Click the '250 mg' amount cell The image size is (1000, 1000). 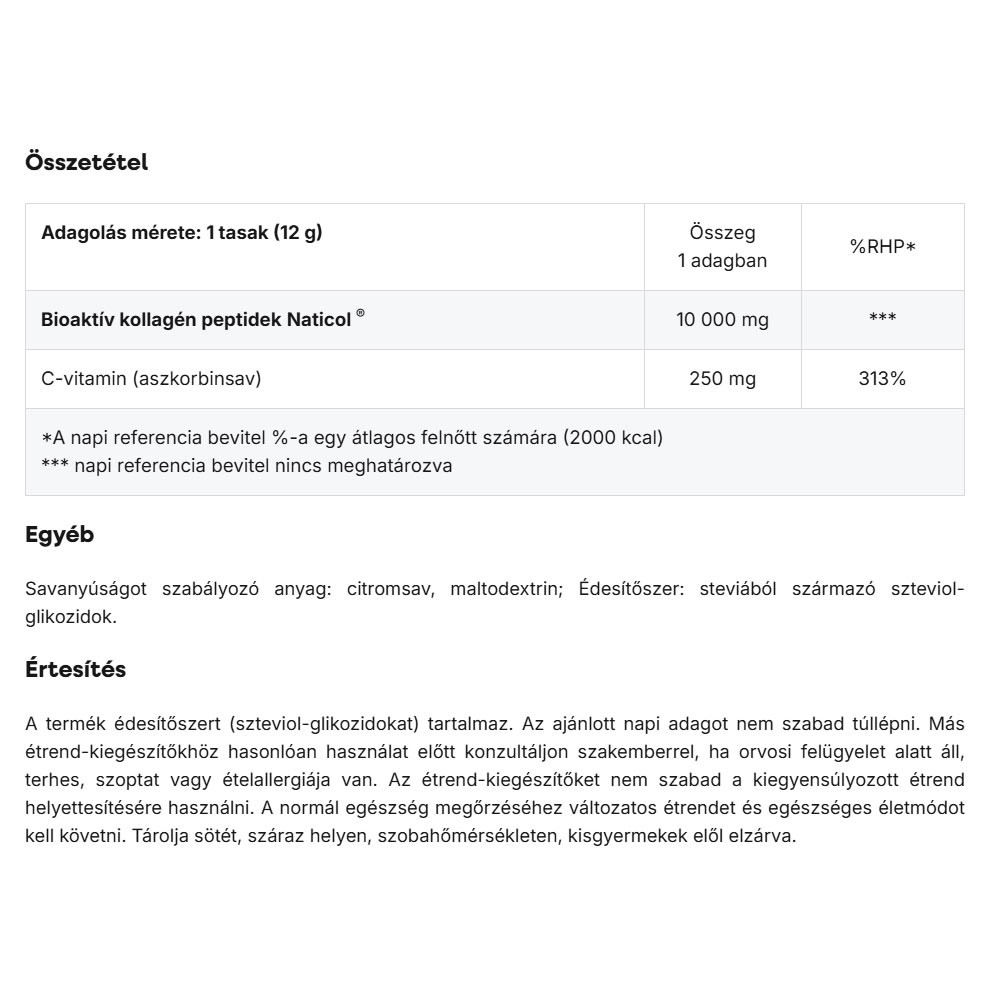pos(722,379)
